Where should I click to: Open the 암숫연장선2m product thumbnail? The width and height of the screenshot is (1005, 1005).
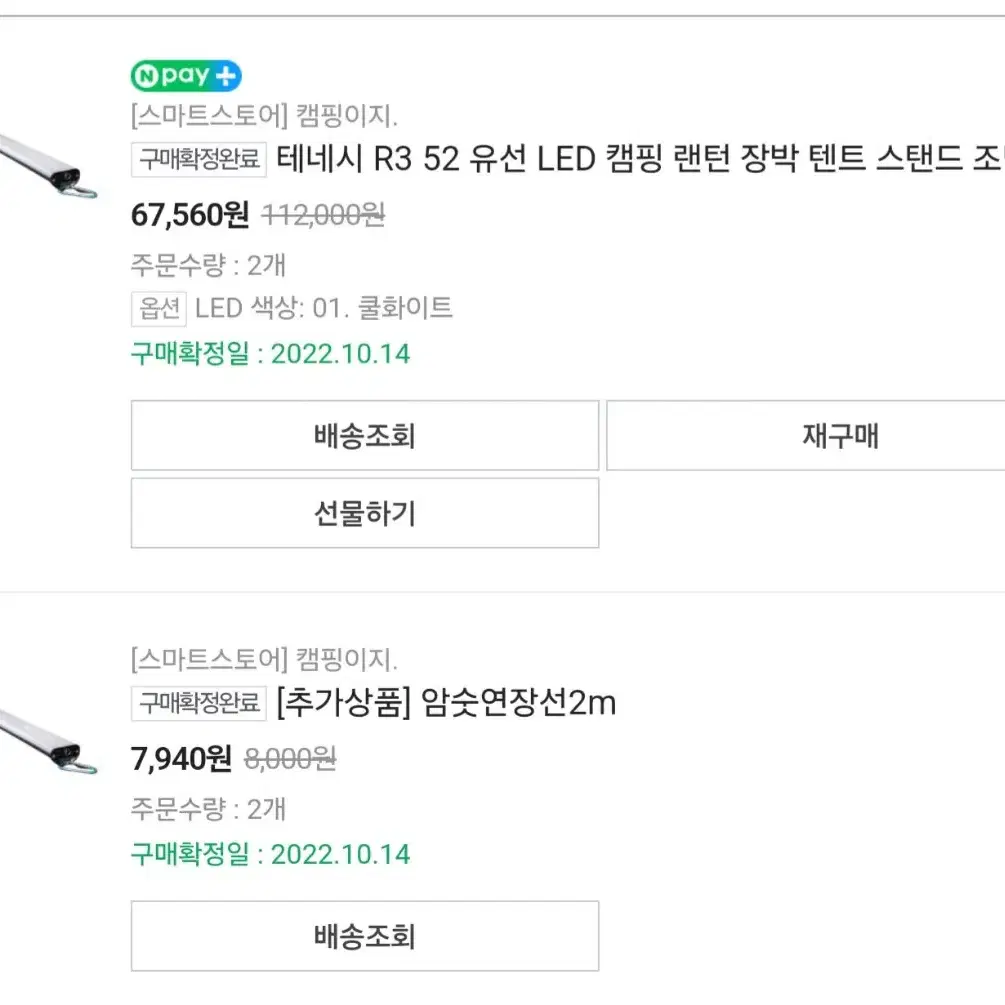[48, 744]
